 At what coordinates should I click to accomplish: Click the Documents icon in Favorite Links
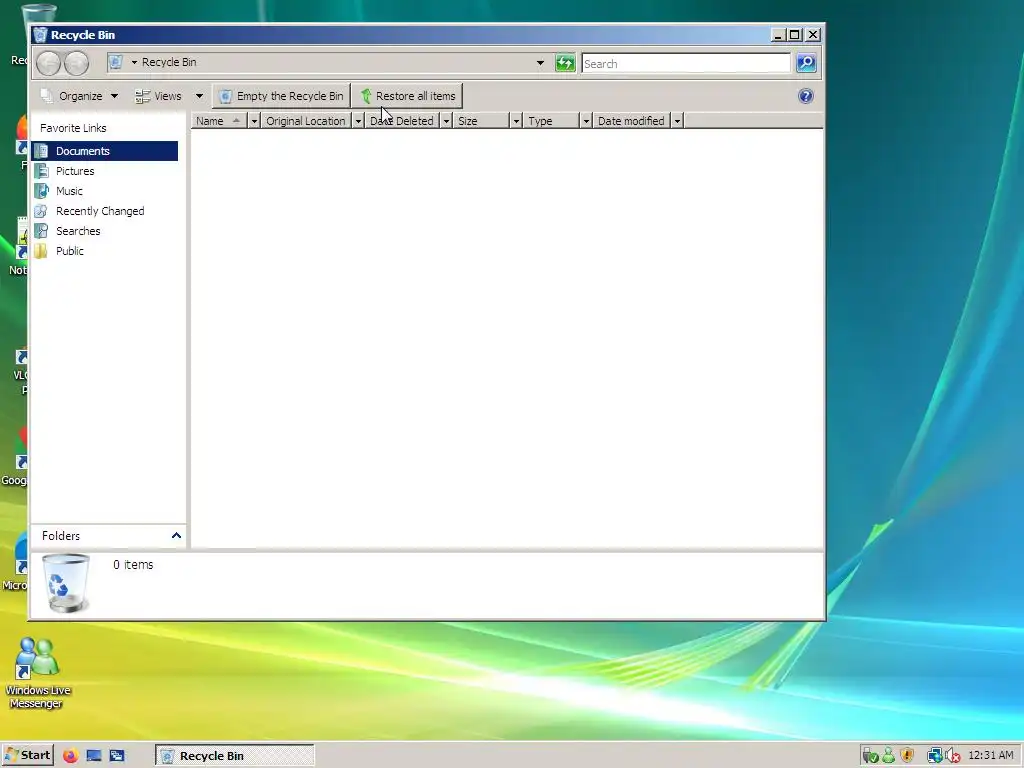coord(41,151)
